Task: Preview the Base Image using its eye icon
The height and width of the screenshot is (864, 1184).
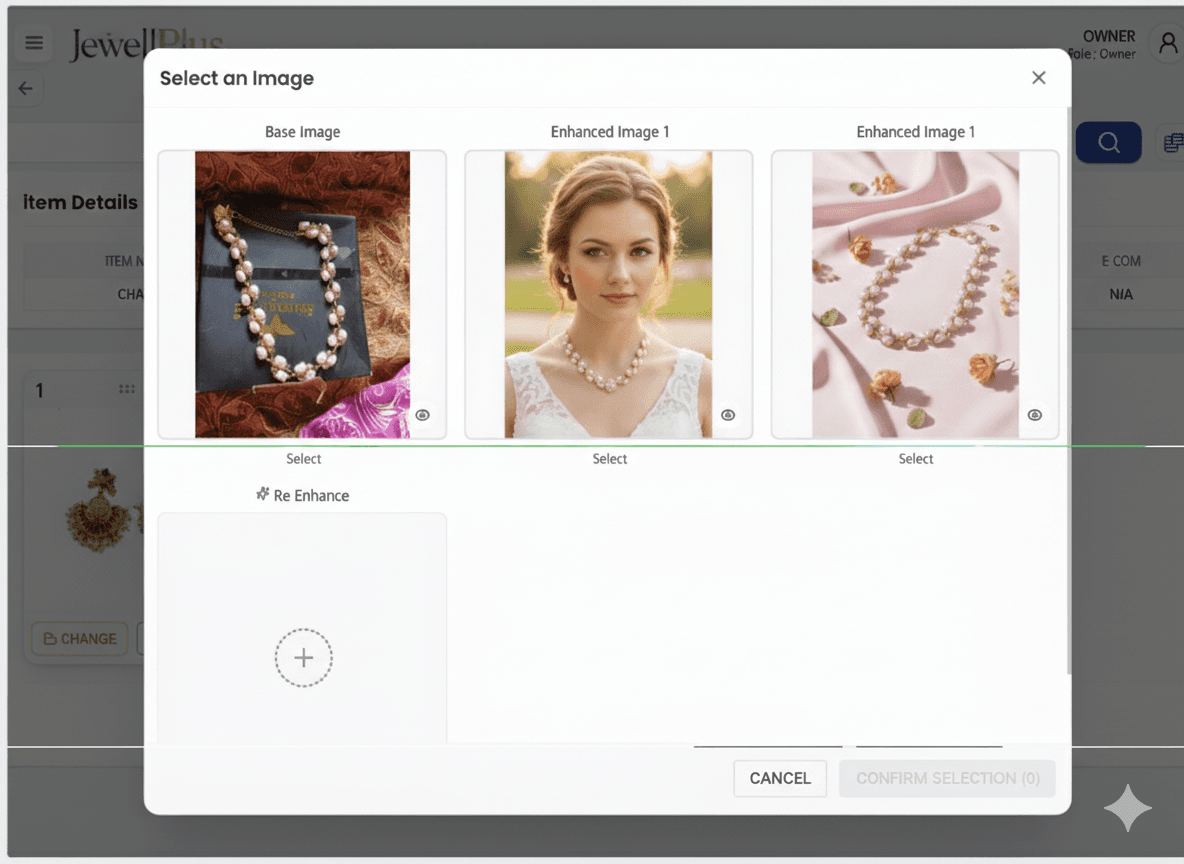Action: click(421, 414)
